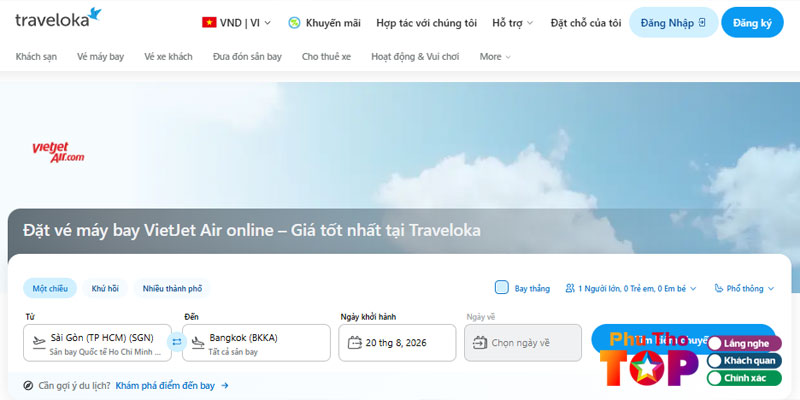This screenshot has height=400, width=800.
Task: Click the passengers people icon
Action: pos(570,288)
